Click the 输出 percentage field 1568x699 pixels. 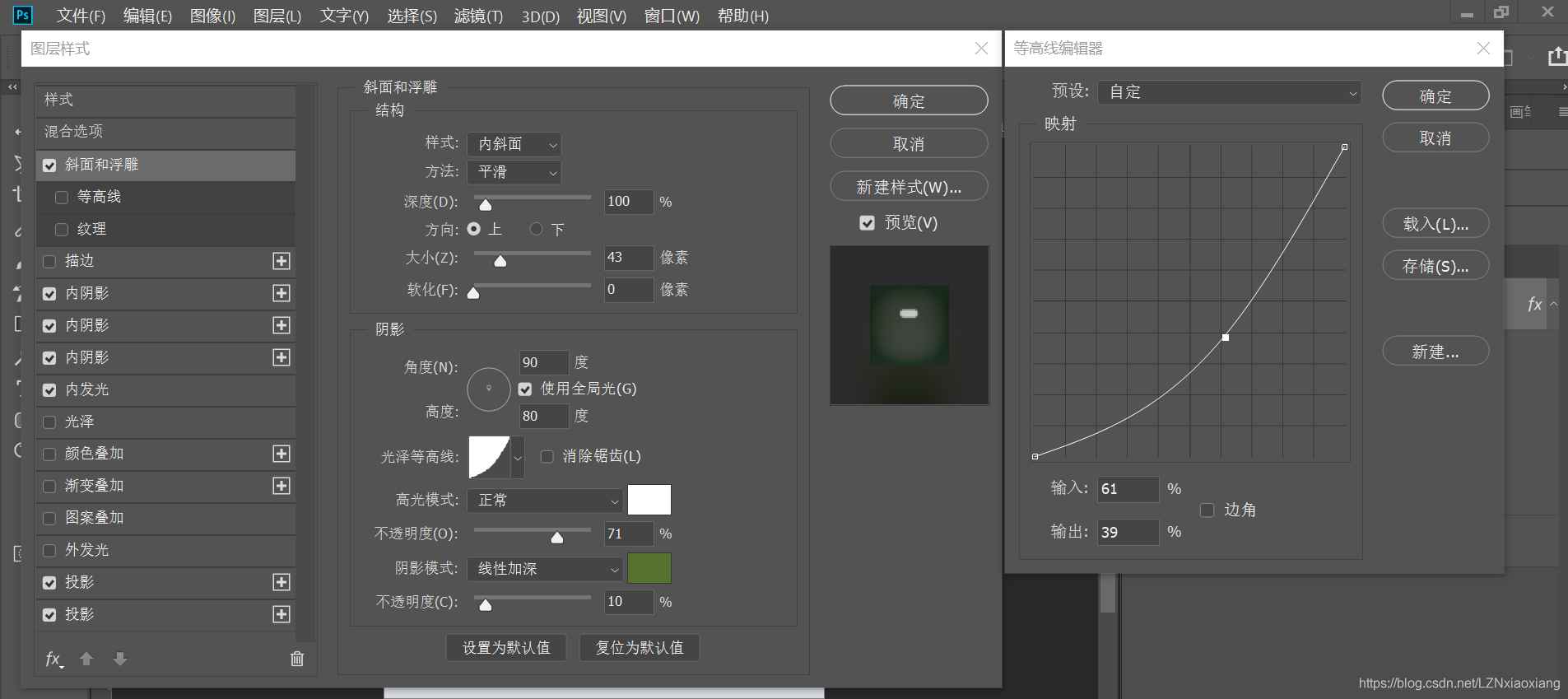coord(1128,532)
